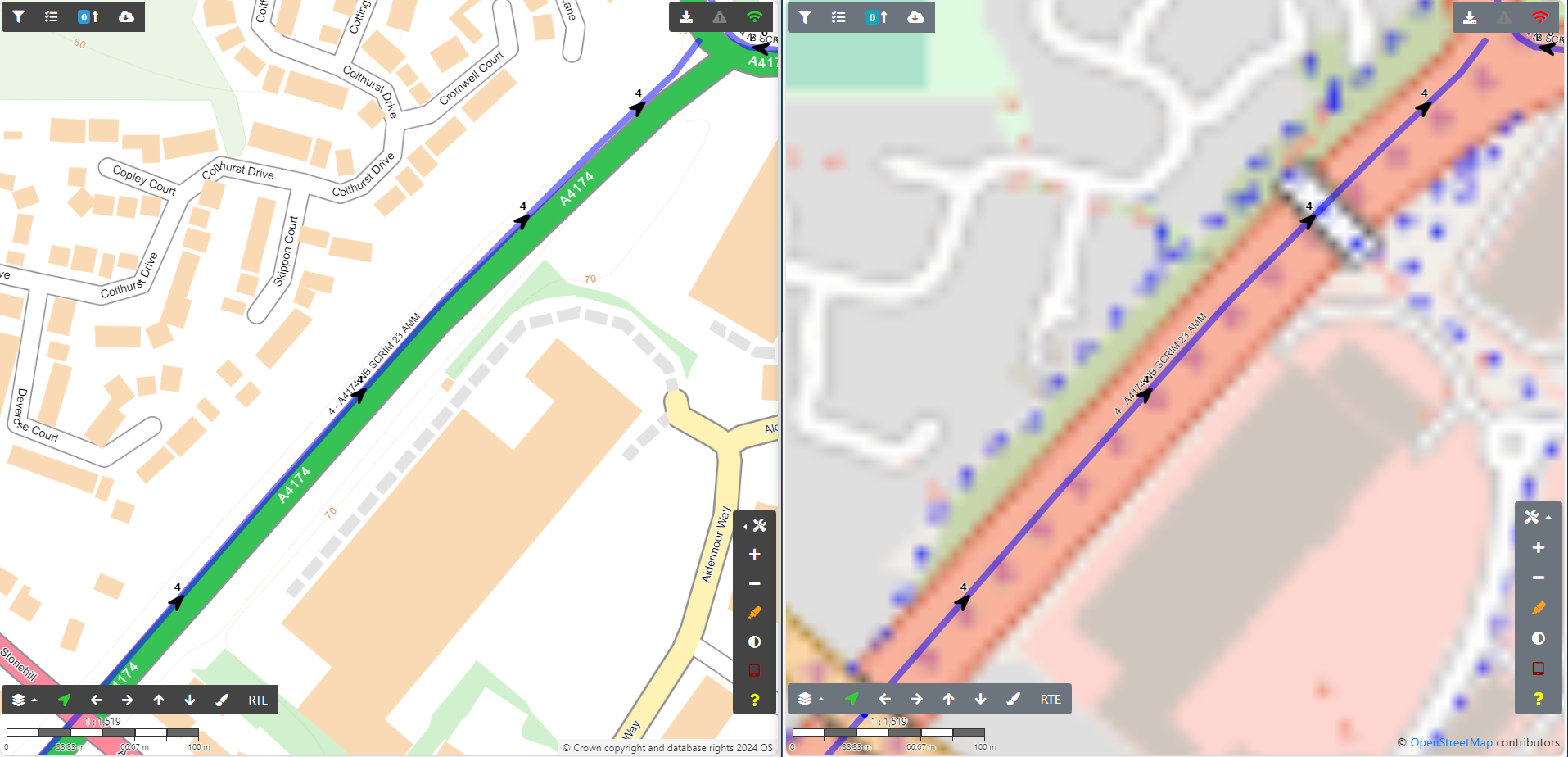Click the paintbrush icon in left map toolbar
The height and width of the screenshot is (757, 1568).
(222, 700)
